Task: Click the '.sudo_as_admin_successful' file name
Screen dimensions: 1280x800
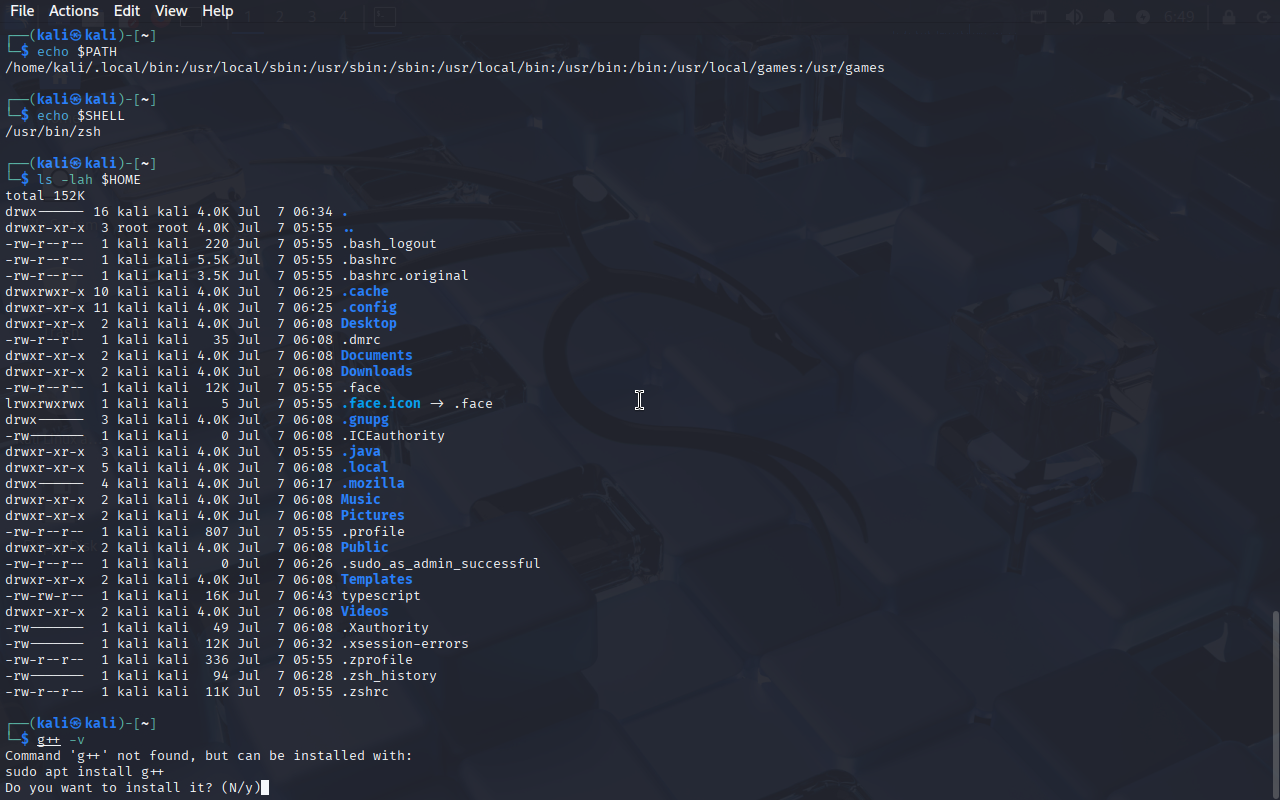Action: [441, 564]
